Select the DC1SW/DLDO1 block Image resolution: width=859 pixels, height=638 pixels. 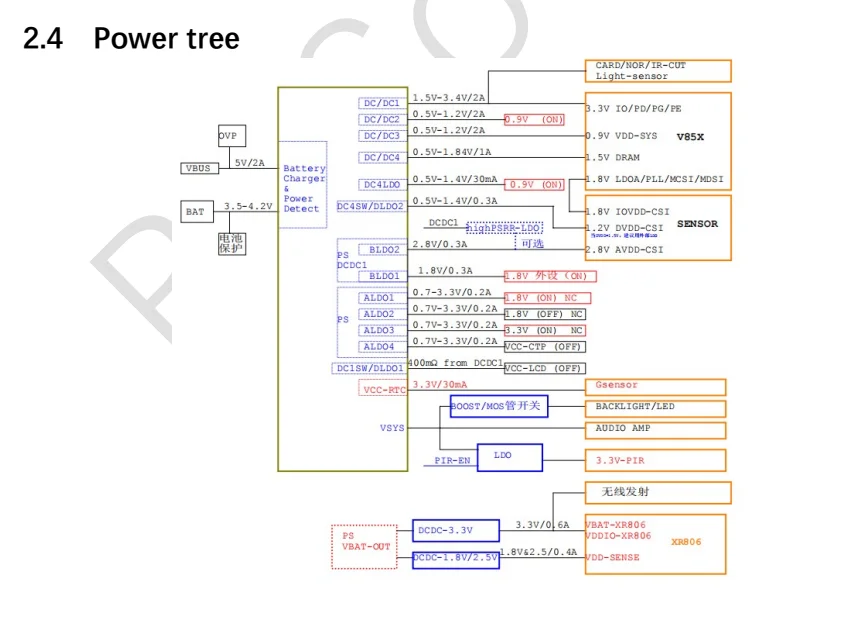point(369,368)
